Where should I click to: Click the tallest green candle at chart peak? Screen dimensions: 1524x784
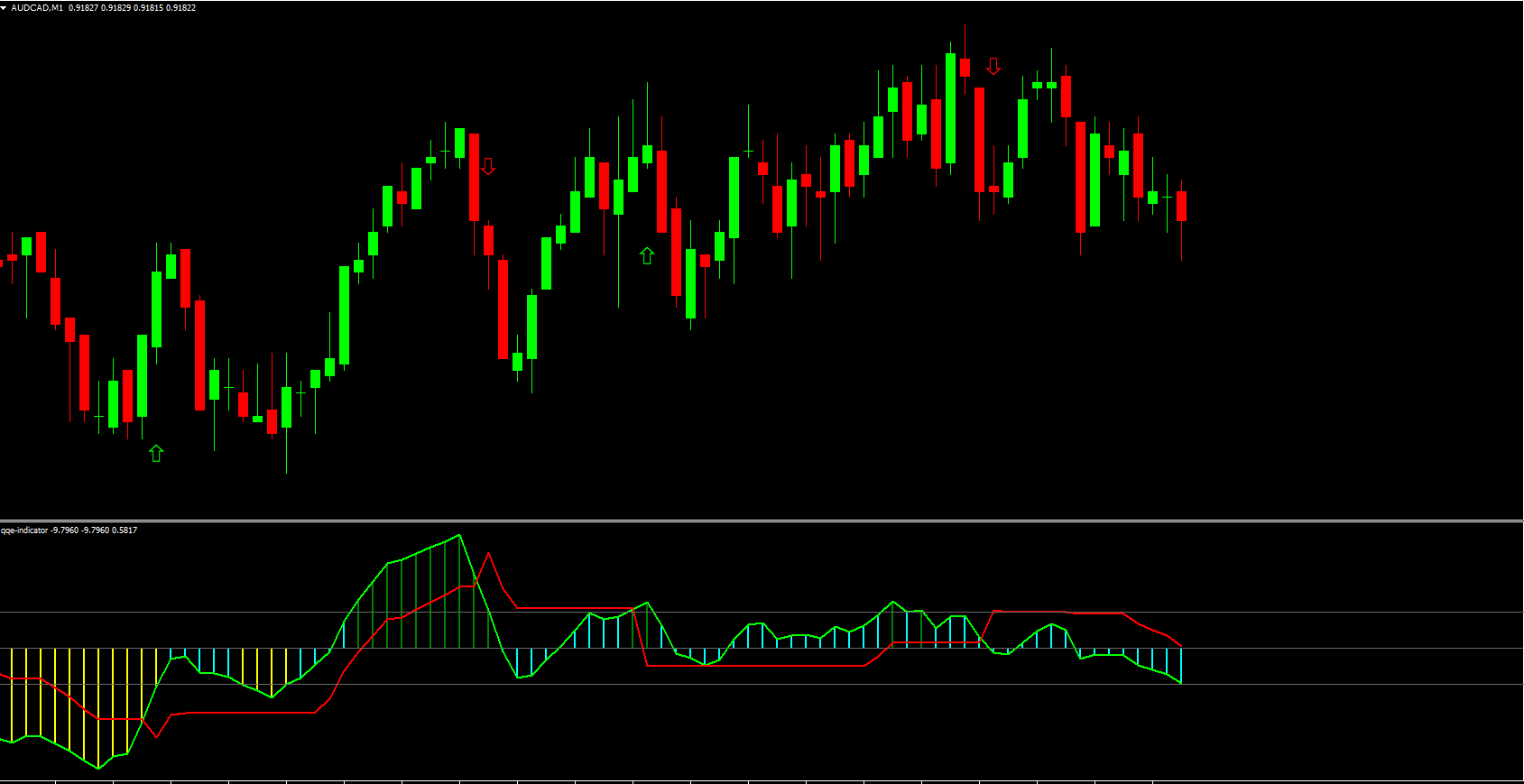[950, 108]
